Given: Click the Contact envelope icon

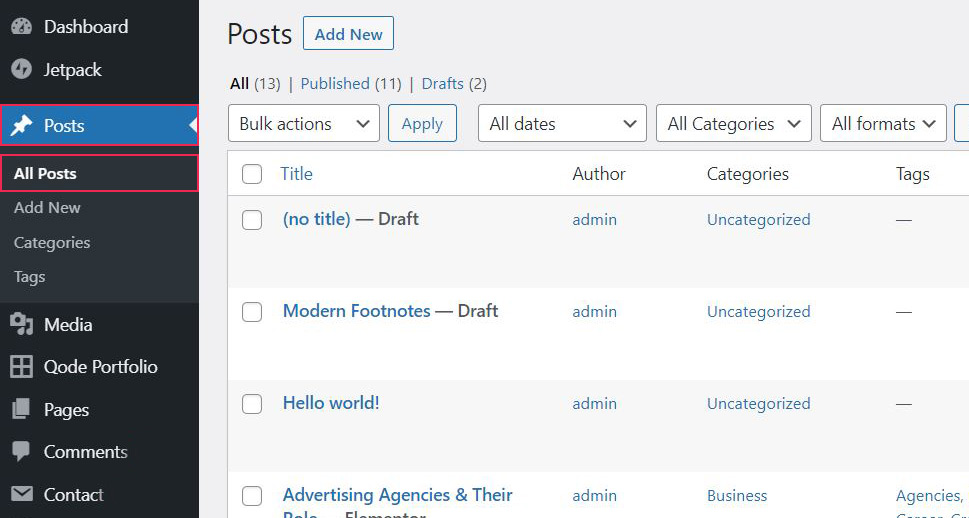Looking at the screenshot, I should (22, 494).
